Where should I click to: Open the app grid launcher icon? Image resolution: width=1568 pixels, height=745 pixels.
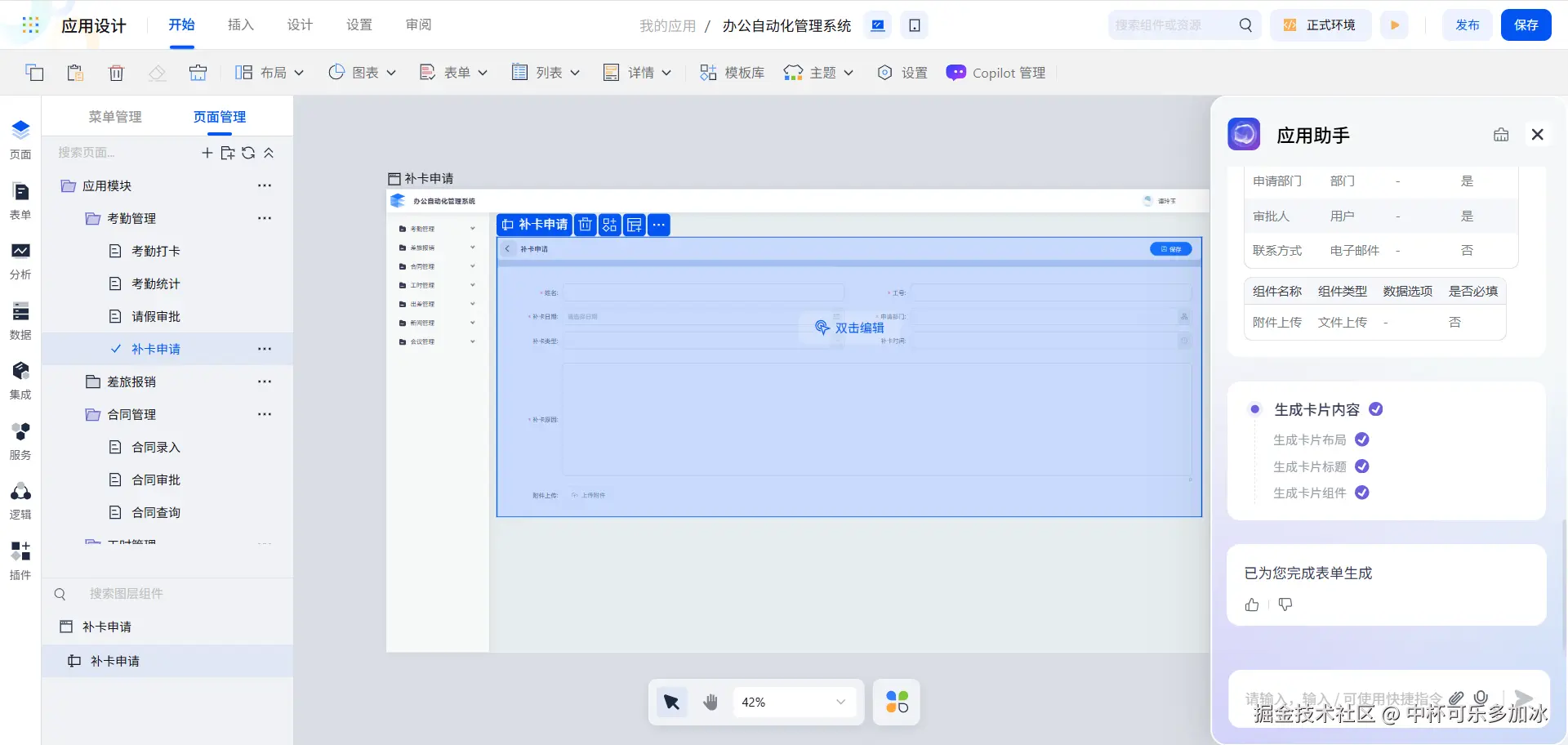[x=30, y=25]
